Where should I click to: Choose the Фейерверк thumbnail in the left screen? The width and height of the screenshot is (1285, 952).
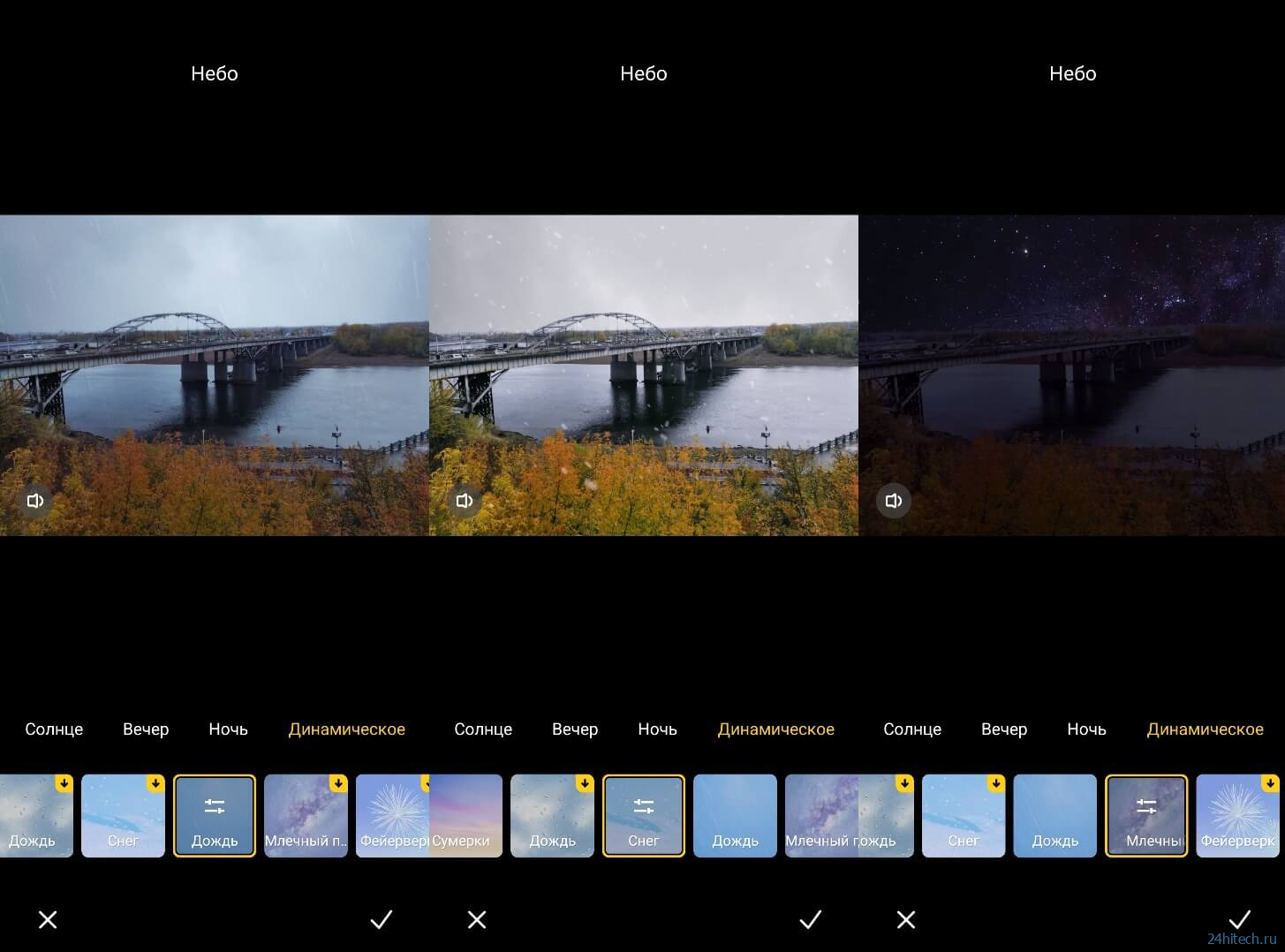click(392, 816)
